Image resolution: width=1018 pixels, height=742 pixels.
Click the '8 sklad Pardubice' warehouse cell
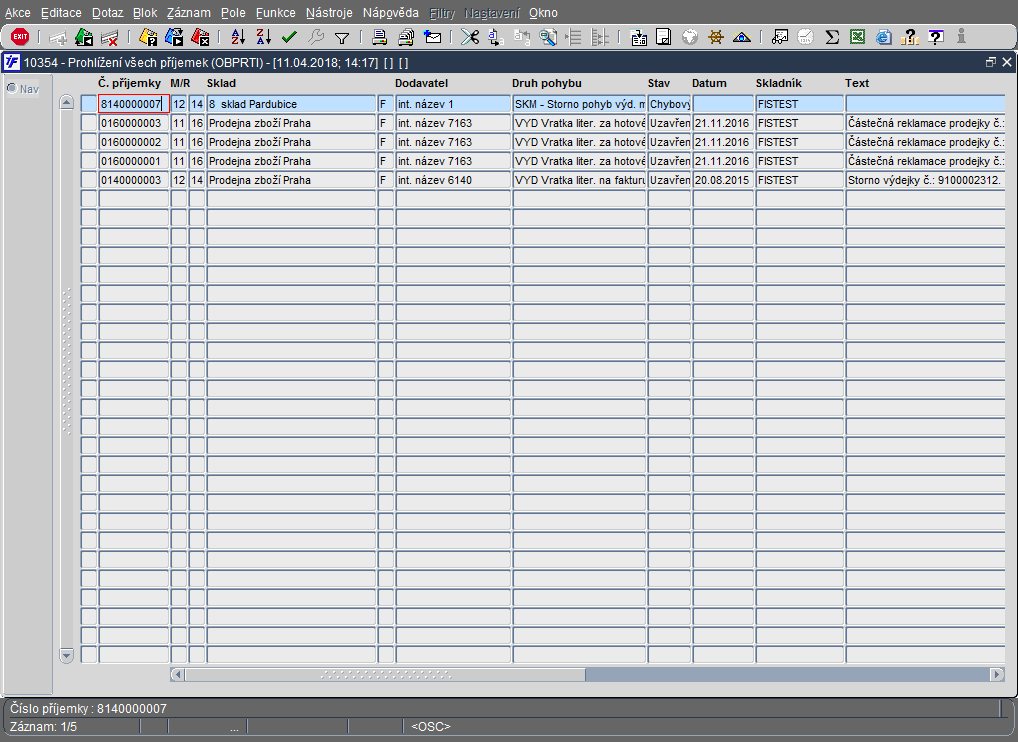(291, 104)
